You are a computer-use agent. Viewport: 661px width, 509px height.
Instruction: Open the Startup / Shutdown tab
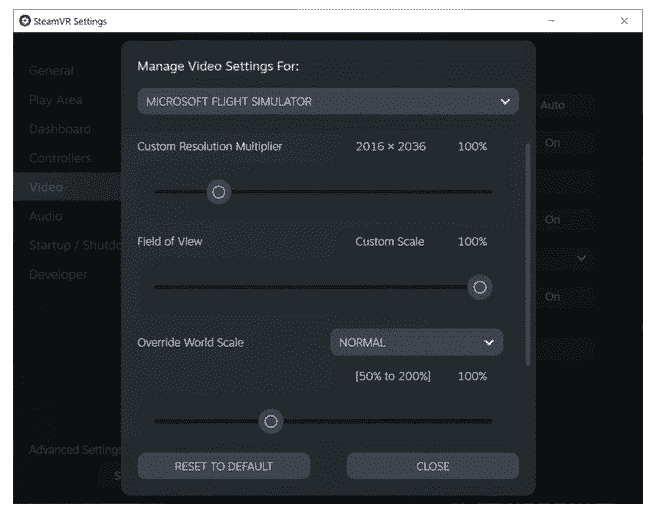pos(75,245)
